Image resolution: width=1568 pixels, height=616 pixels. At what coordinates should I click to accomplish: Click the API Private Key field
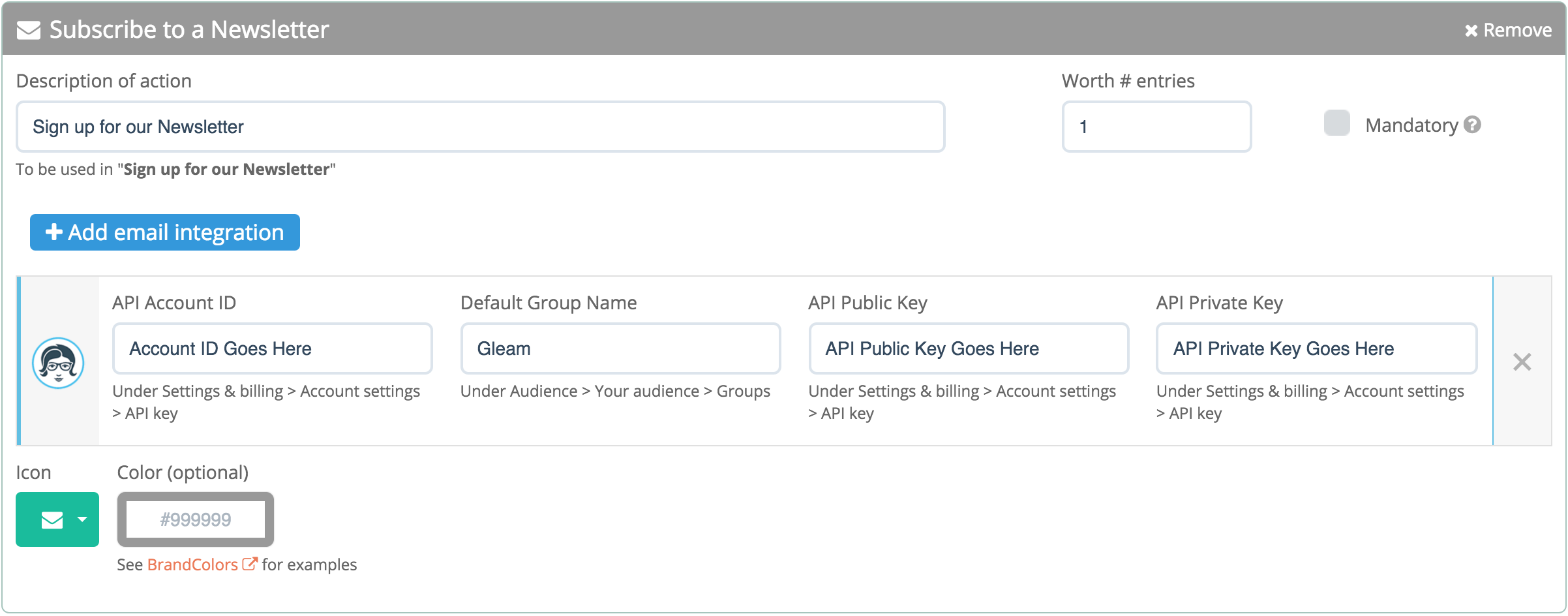[1317, 348]
